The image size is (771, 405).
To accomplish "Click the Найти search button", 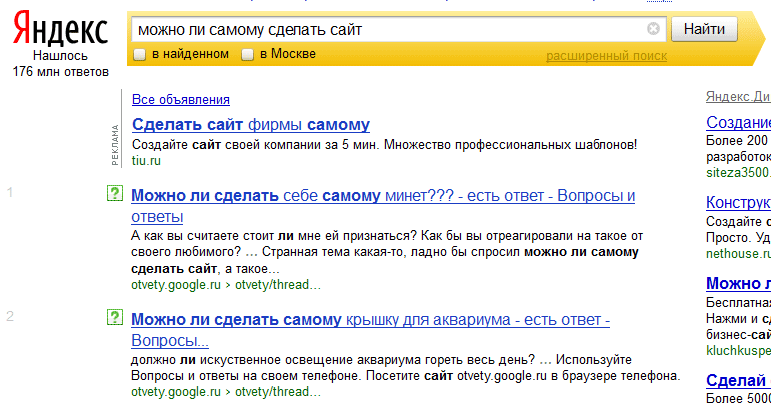I will (x=704, y=29).
